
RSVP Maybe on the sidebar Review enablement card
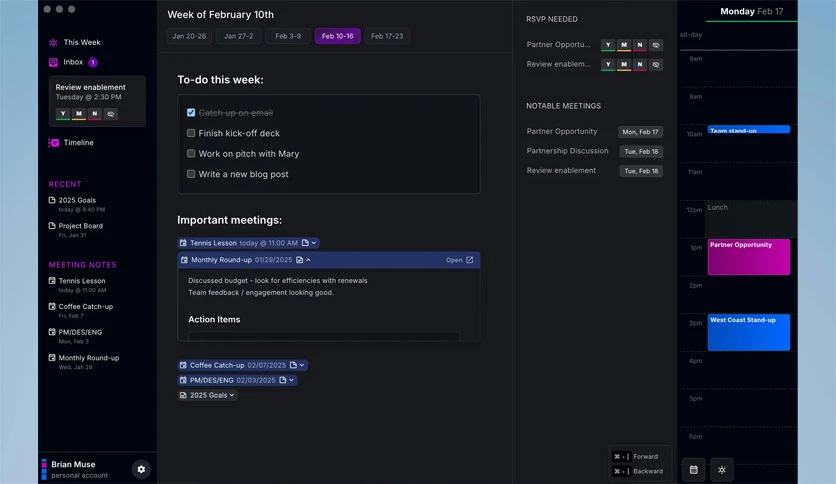coord(79,114)
